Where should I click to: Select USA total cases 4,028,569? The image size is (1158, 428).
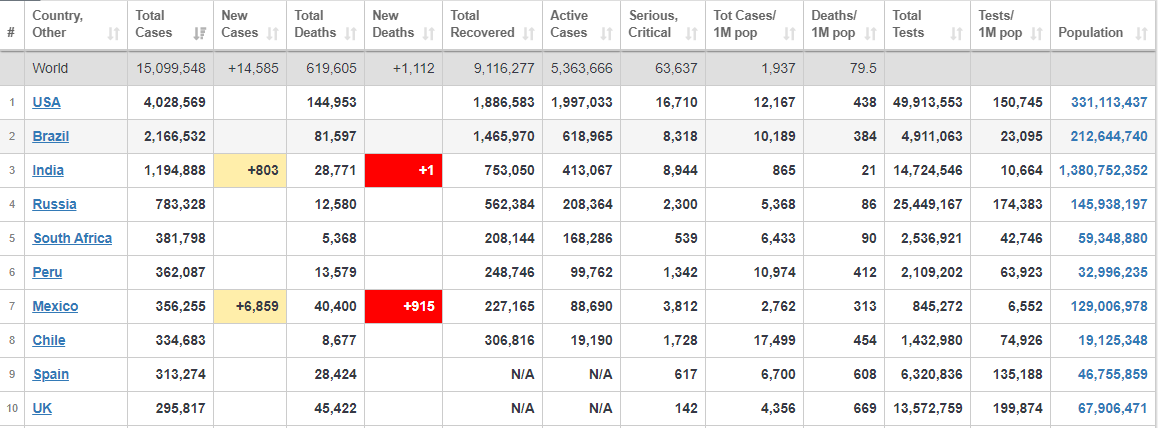pos(174,103)
